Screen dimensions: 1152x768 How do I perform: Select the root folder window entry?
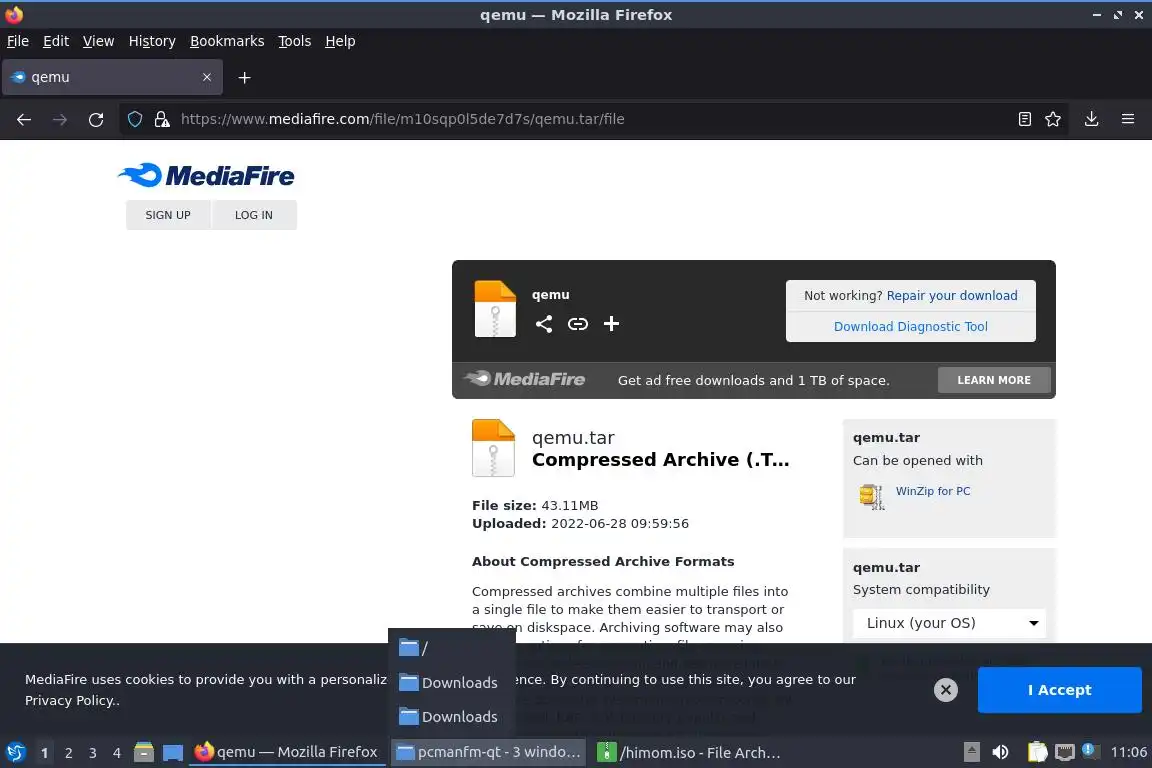coord(451,647)
